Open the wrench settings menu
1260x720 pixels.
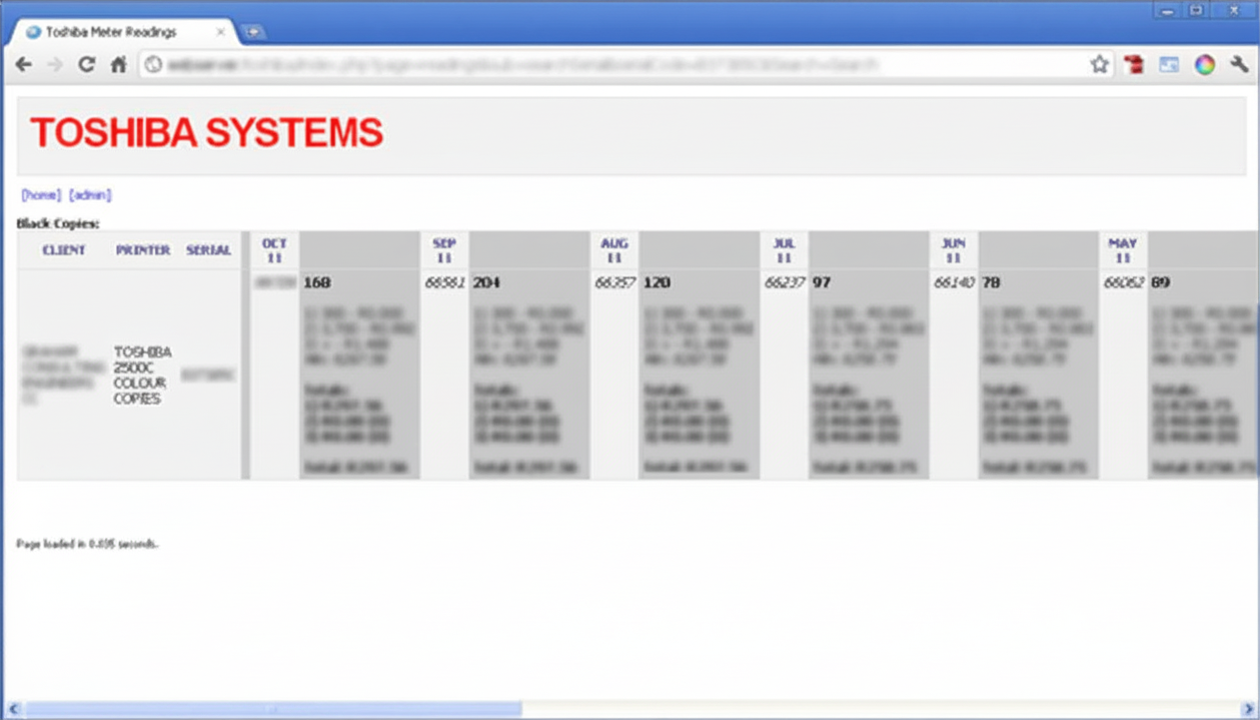[x=1240, y=65]
